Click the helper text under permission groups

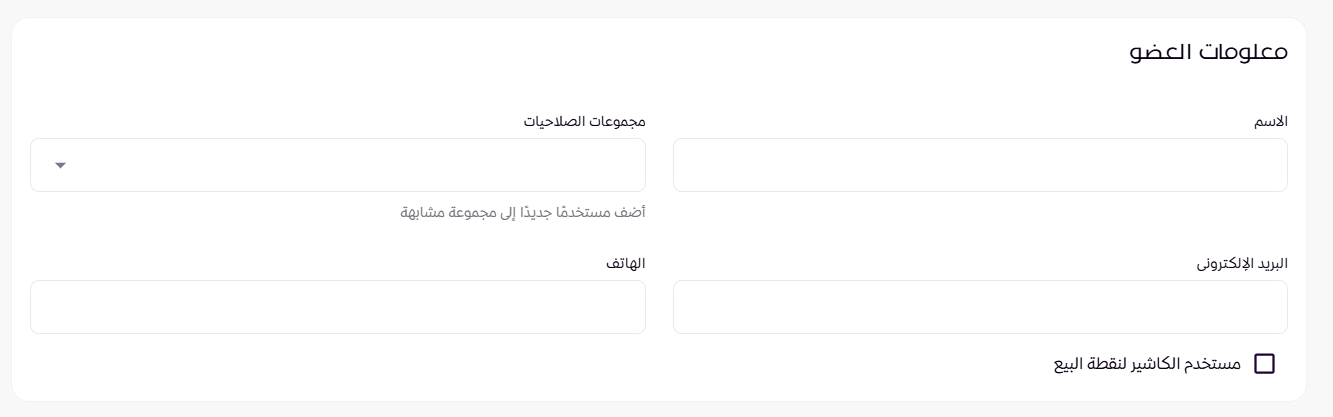click(523, 213)
